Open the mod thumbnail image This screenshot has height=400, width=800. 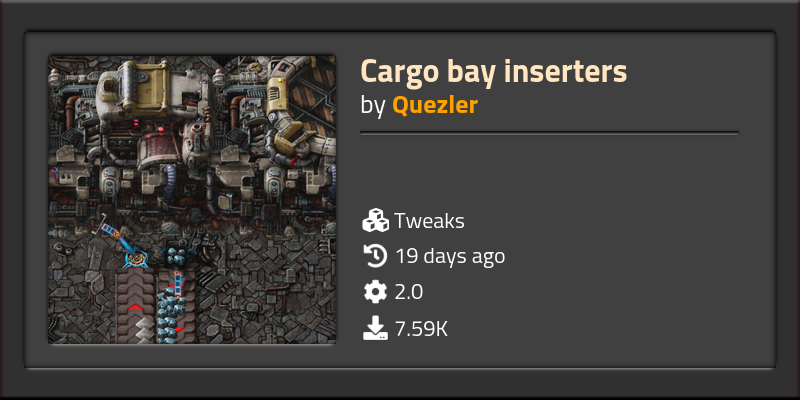192,200
